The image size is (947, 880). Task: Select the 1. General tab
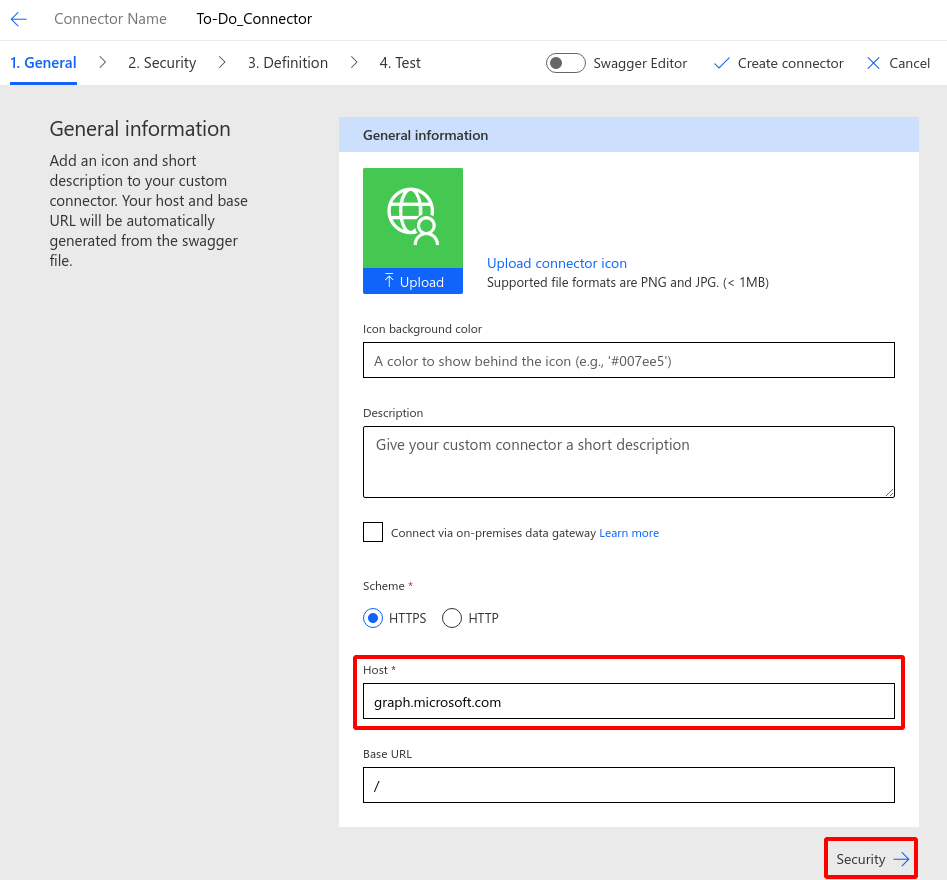coord(43,63)
